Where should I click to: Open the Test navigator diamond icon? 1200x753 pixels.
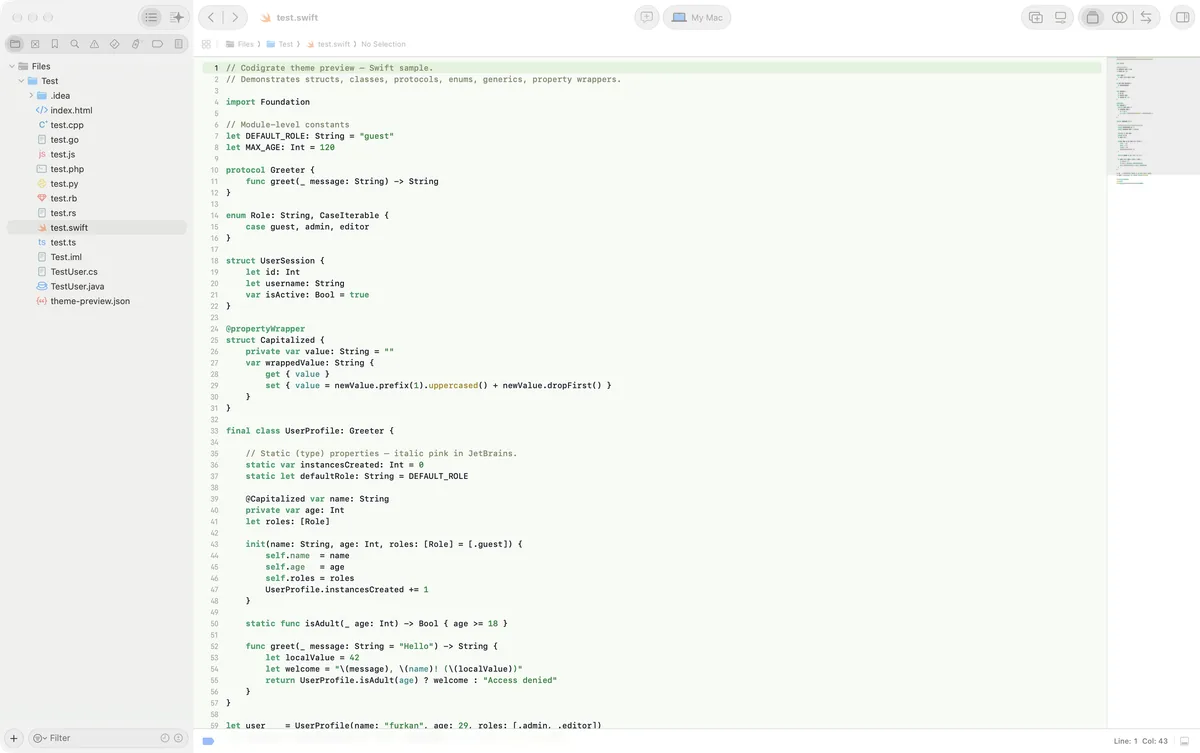[x=114, y=44]
